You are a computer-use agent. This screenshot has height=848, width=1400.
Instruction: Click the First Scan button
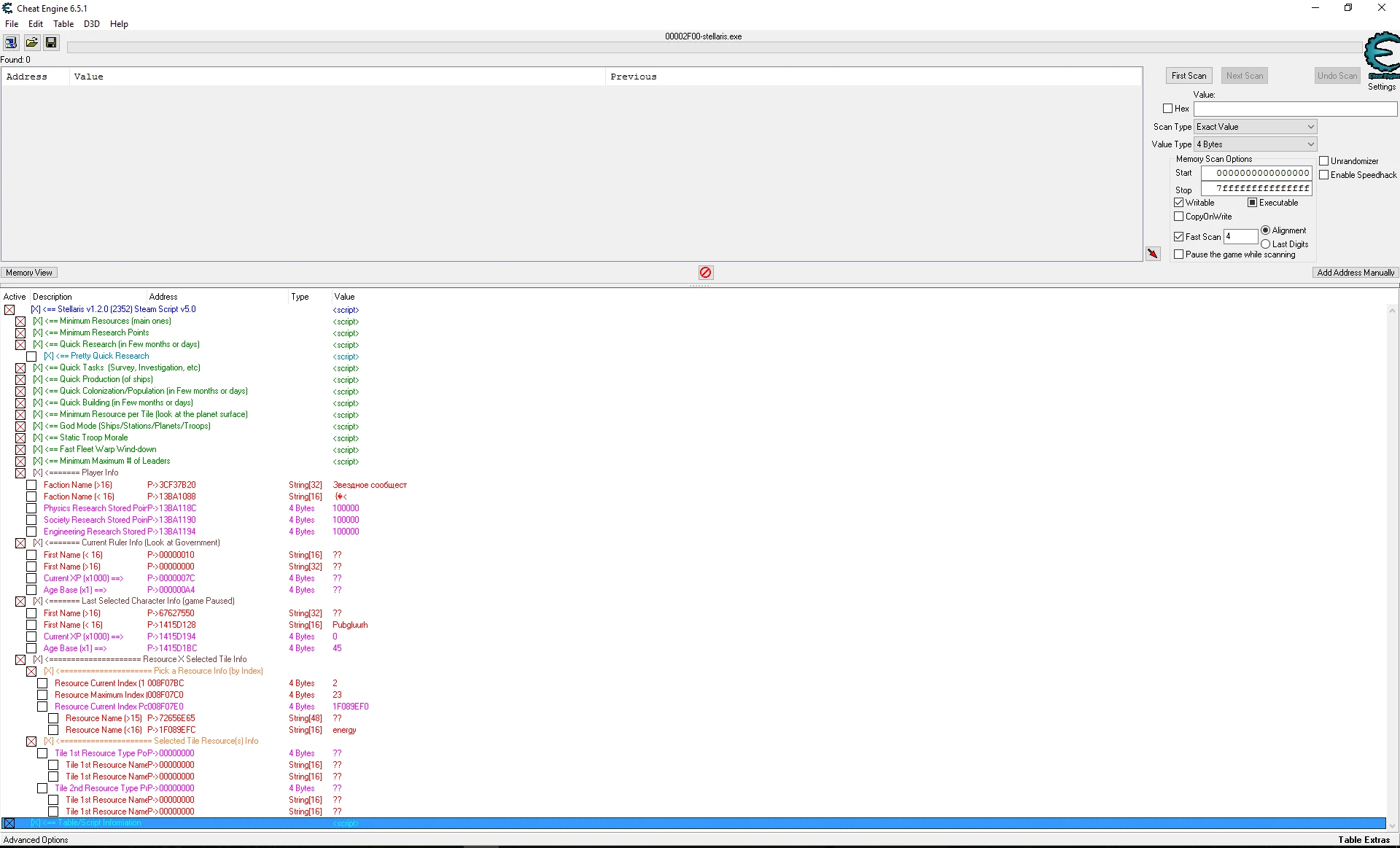(x=1188, y=76)
